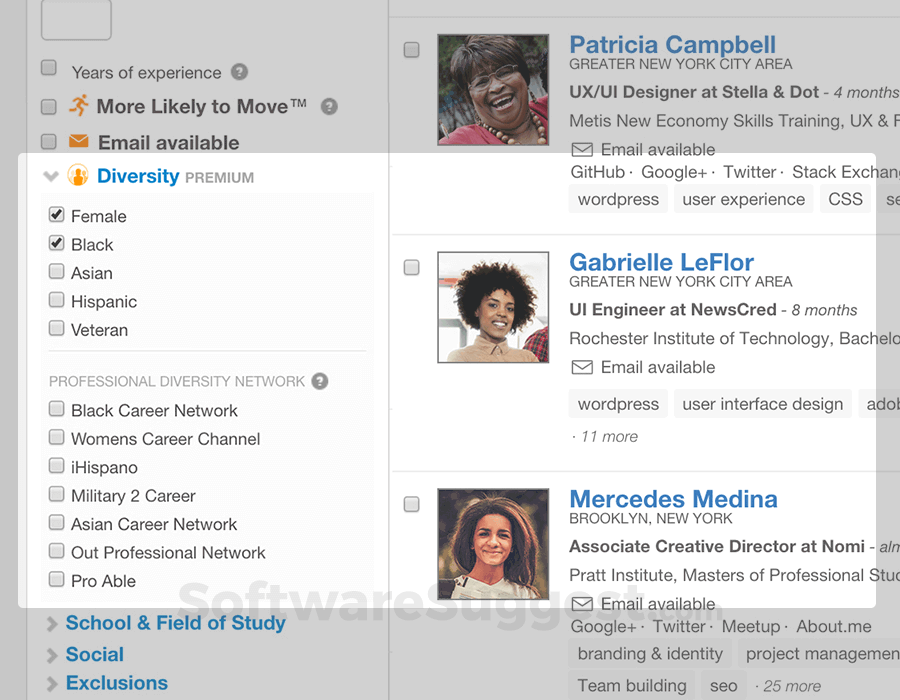Screen dimensions: 900x700
Task: Click the envelope icon on Patricia Campbell's card
Action: point(582,149)
